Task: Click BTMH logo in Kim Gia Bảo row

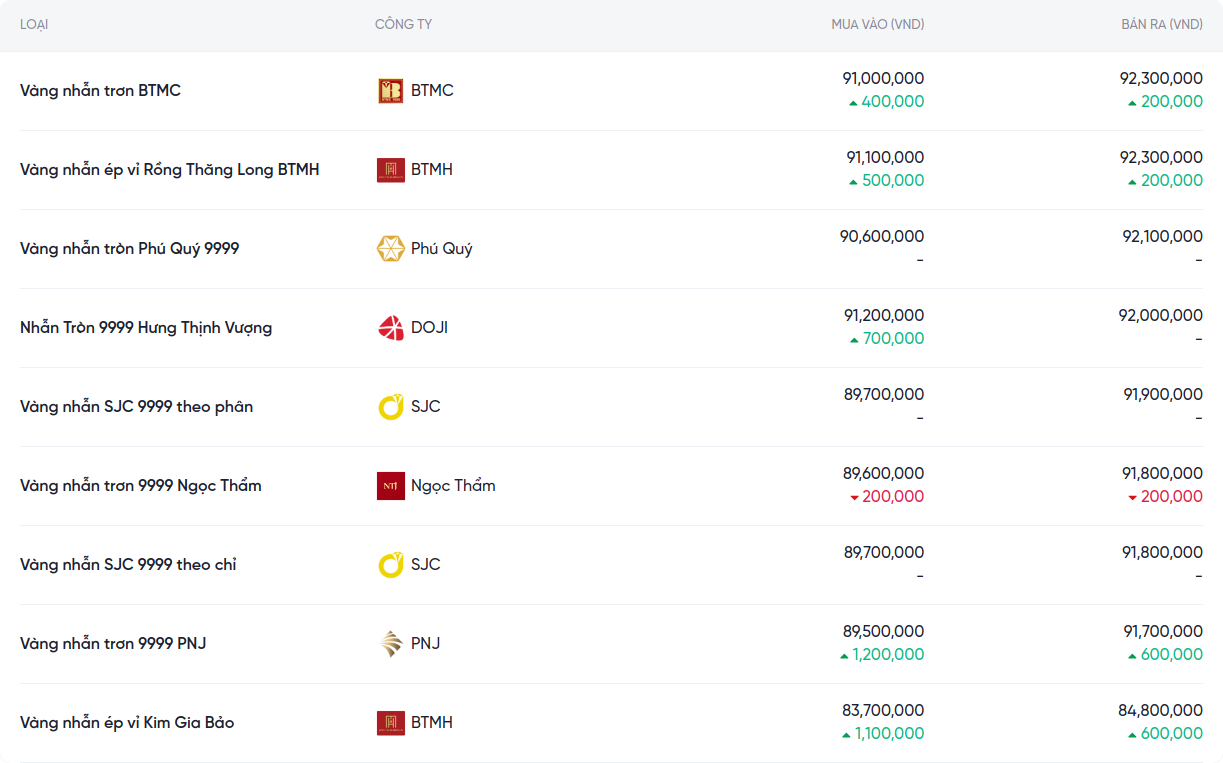Action: click(x=390, y=723)
